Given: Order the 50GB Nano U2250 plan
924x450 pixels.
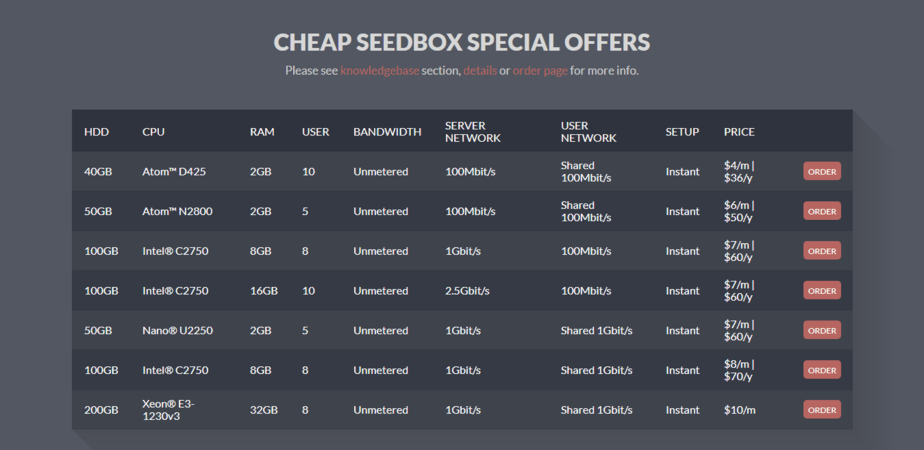Looking at the screenshot, I should coord(821,330).
